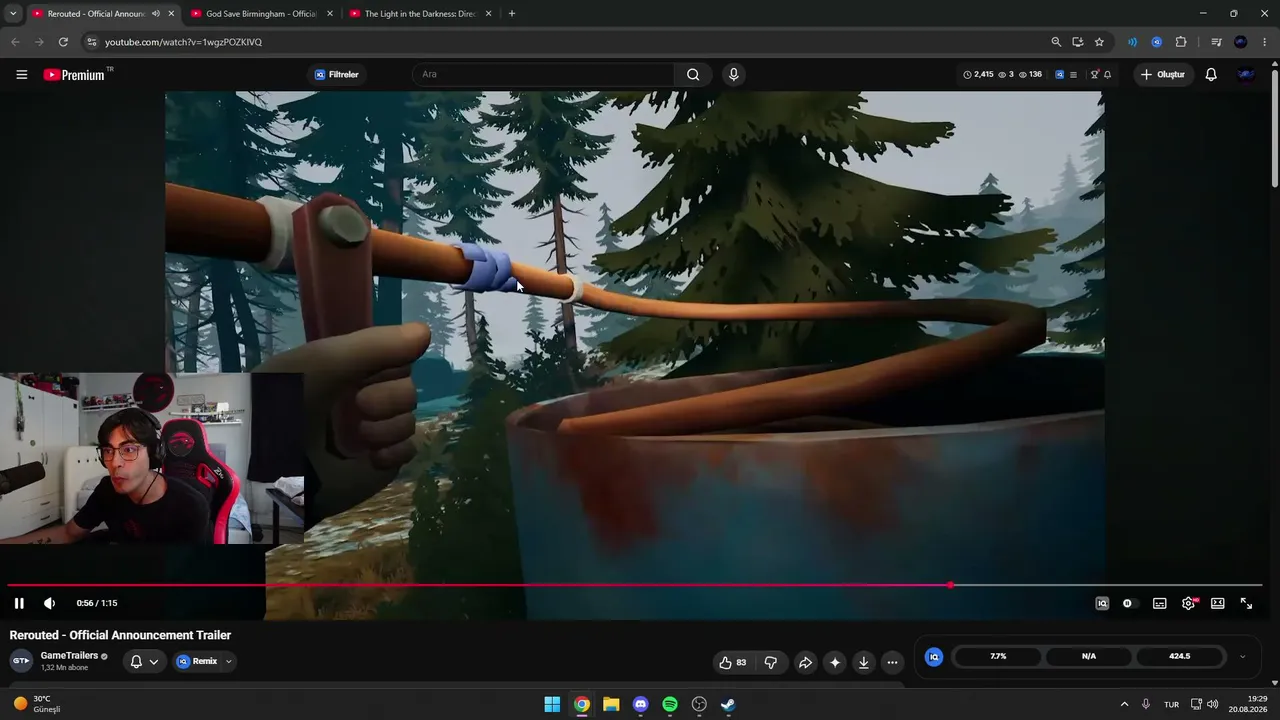Open a new browser tab
The image size is (1280, 720).
[x=512, y=14]
